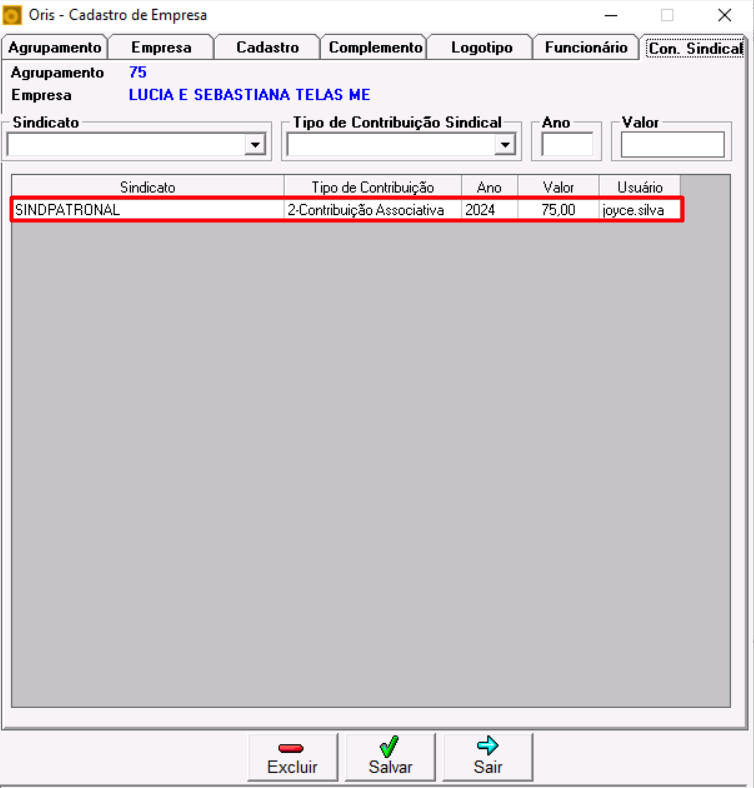
Task: Switch to the Funcionário tab
Action: pyautogui.click(x=586, y=47)
